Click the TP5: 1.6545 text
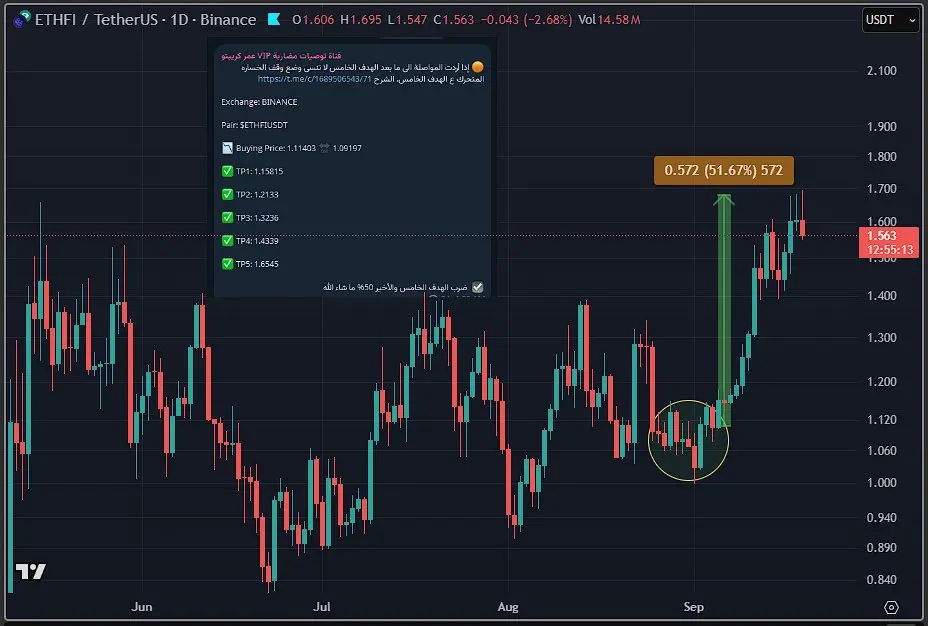928x626 pixels. (257, 263)
